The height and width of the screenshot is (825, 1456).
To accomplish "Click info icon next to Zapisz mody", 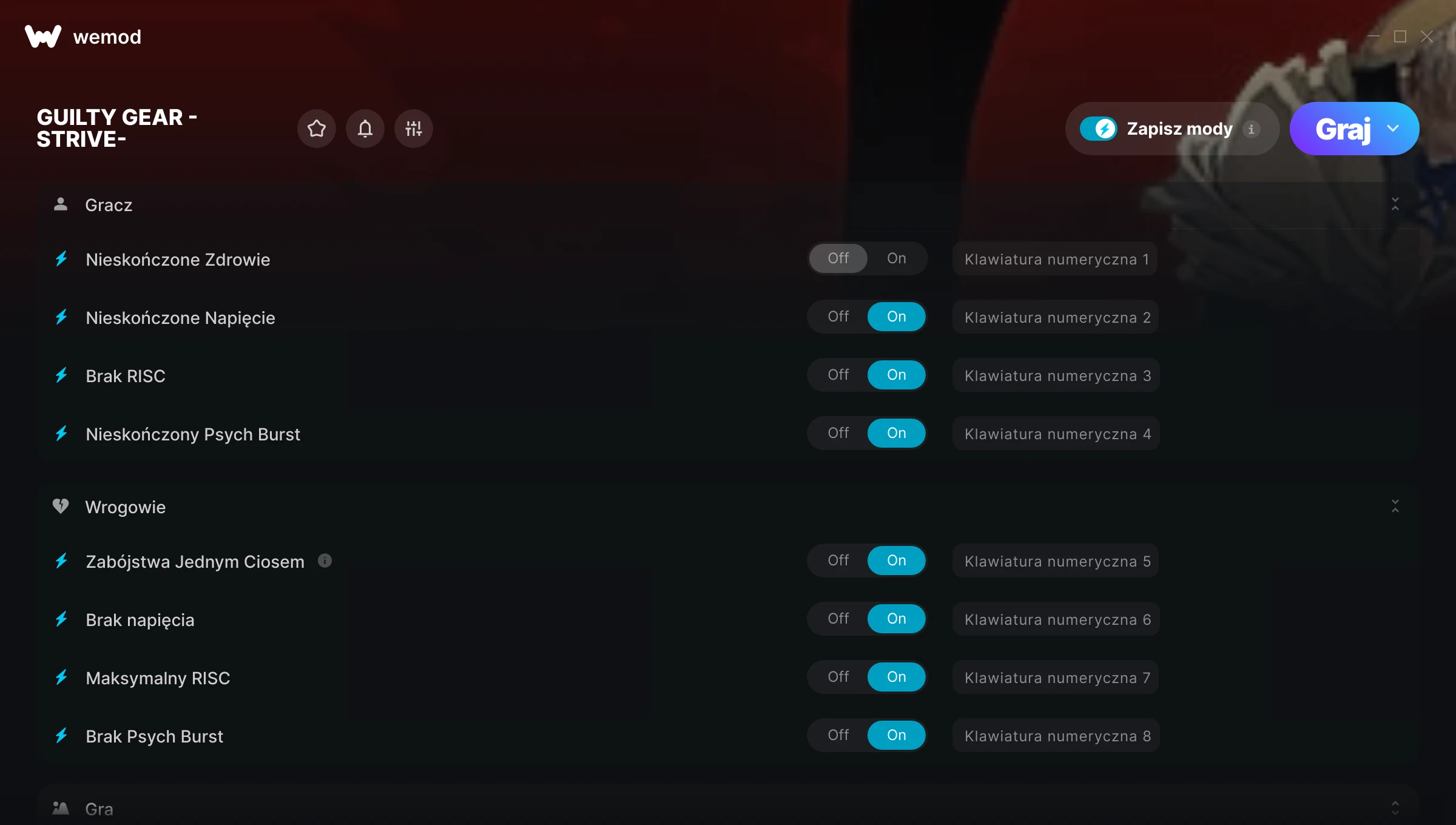I will (x=1251, y=129).
